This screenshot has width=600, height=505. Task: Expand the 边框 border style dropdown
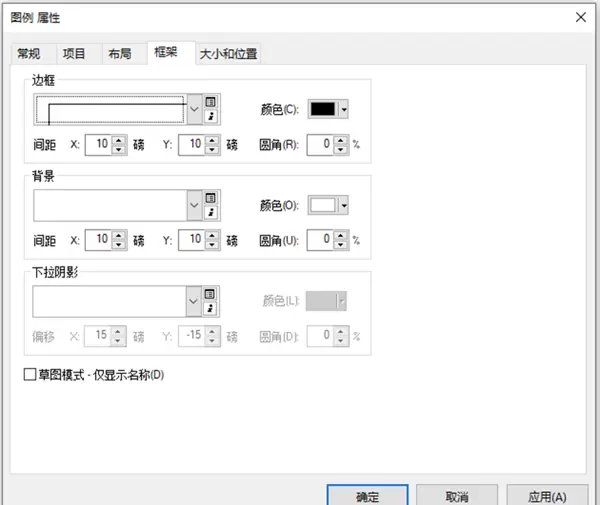coord(195,109)
